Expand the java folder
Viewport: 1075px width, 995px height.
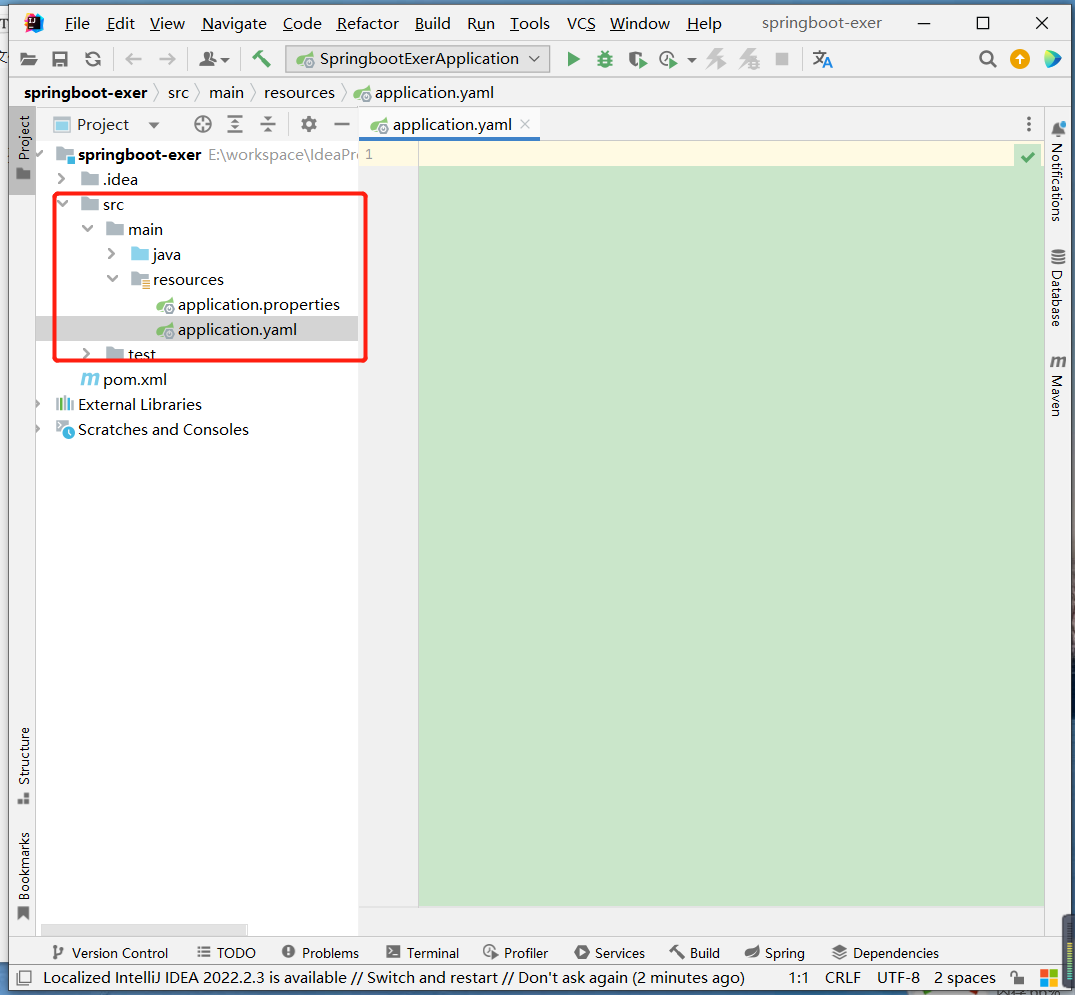point(111,254)
